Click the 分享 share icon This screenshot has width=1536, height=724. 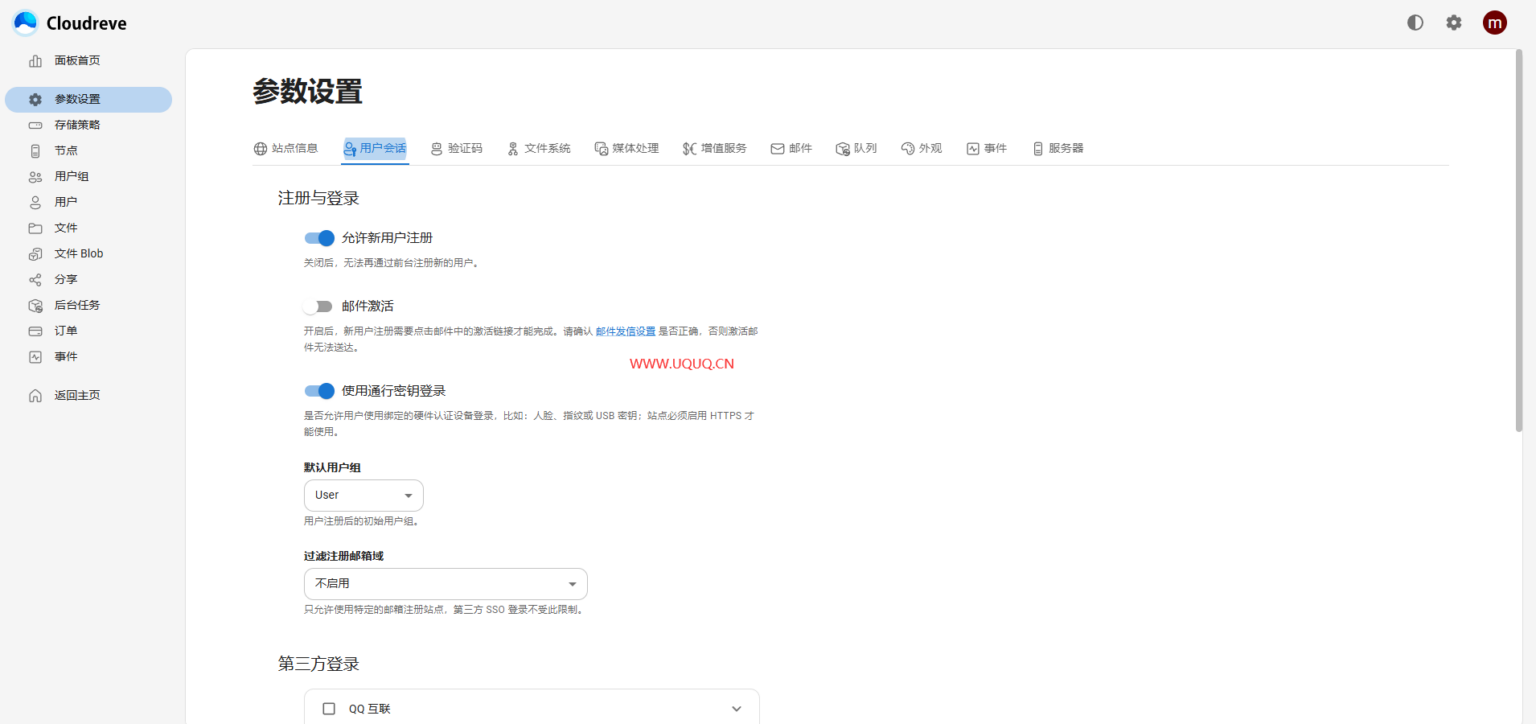tap(36, 280)
